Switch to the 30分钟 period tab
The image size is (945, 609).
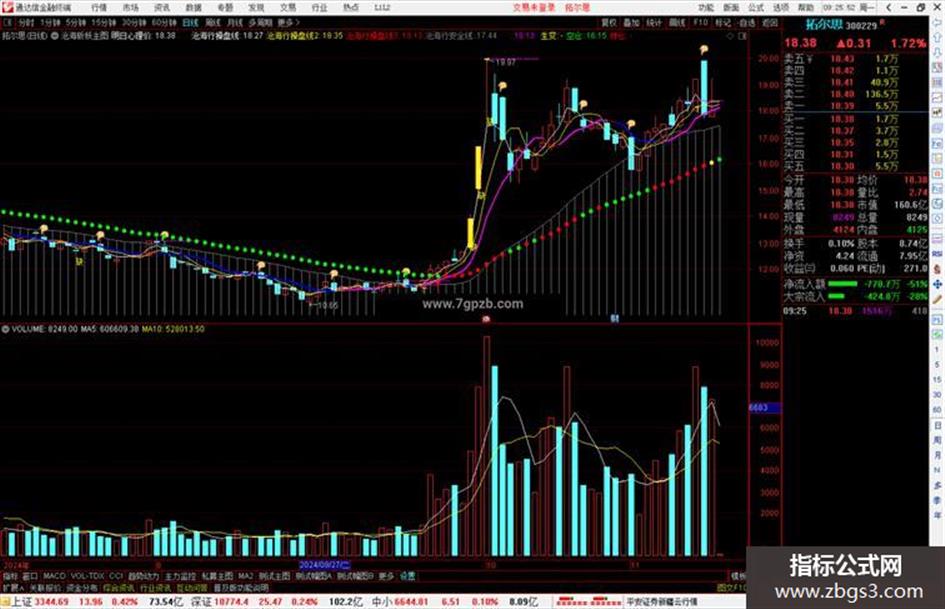[133, 23]
